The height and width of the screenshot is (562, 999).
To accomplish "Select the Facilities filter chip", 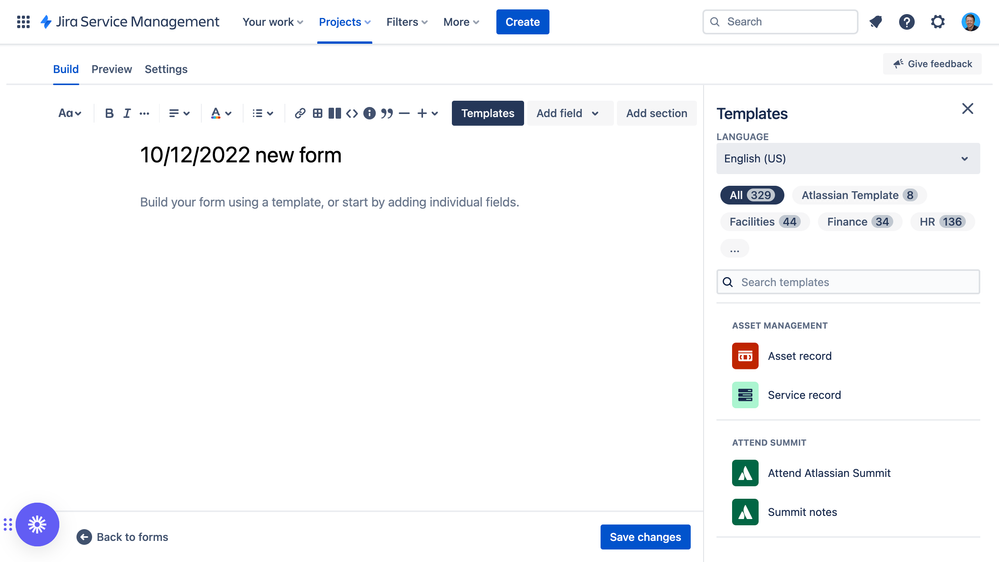I will coord(764,222).
